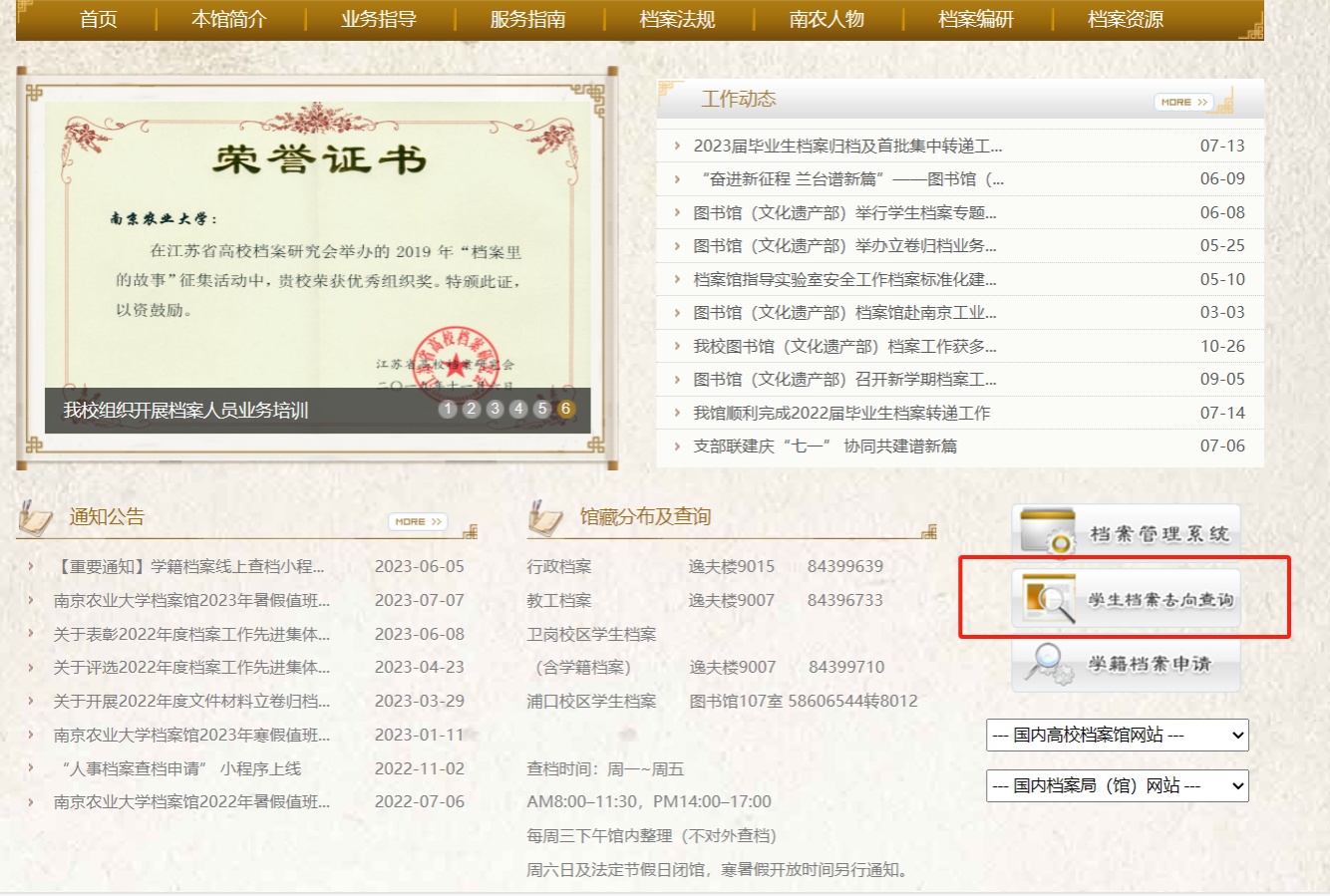Click the 学生档案去向查询 magnifier icon
The width and height of the screenshot is (1330, 896).
[1049, 600]
